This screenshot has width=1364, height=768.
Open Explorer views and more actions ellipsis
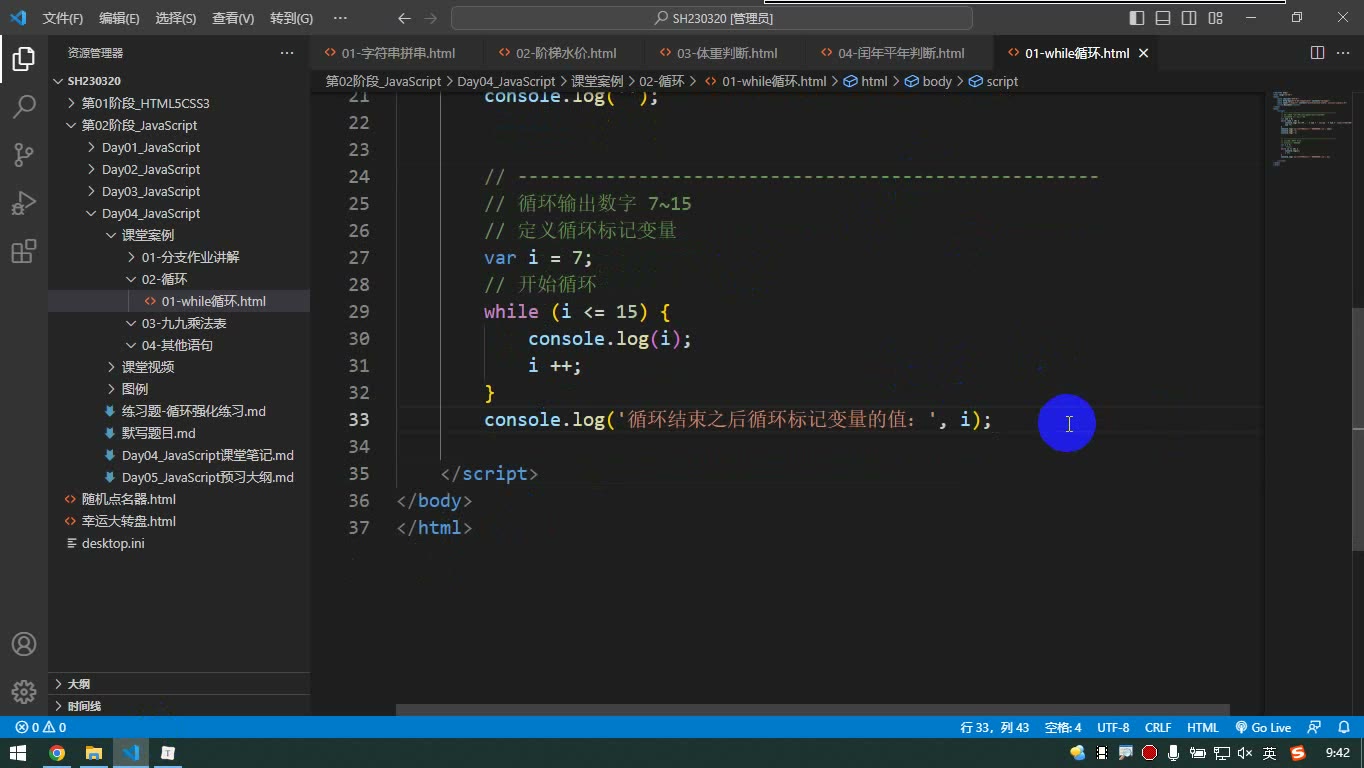tap(287, 53)
